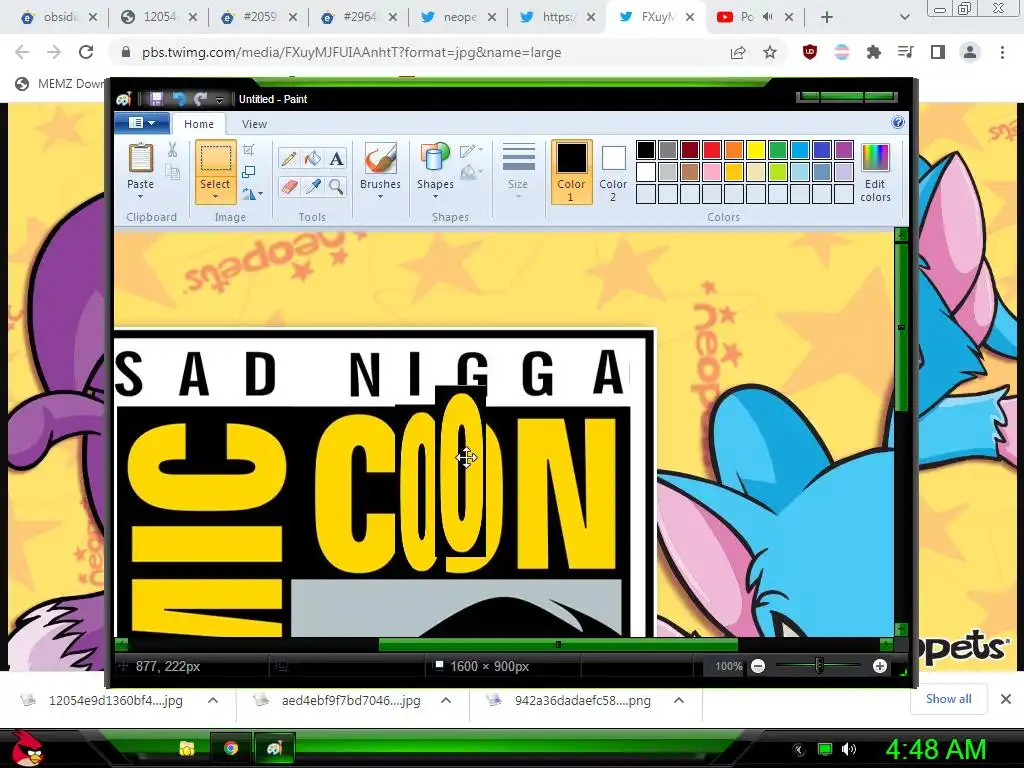1024x768 pixels.
Task: Switch to the View ribbon tab
Action: tap(254, 124)
